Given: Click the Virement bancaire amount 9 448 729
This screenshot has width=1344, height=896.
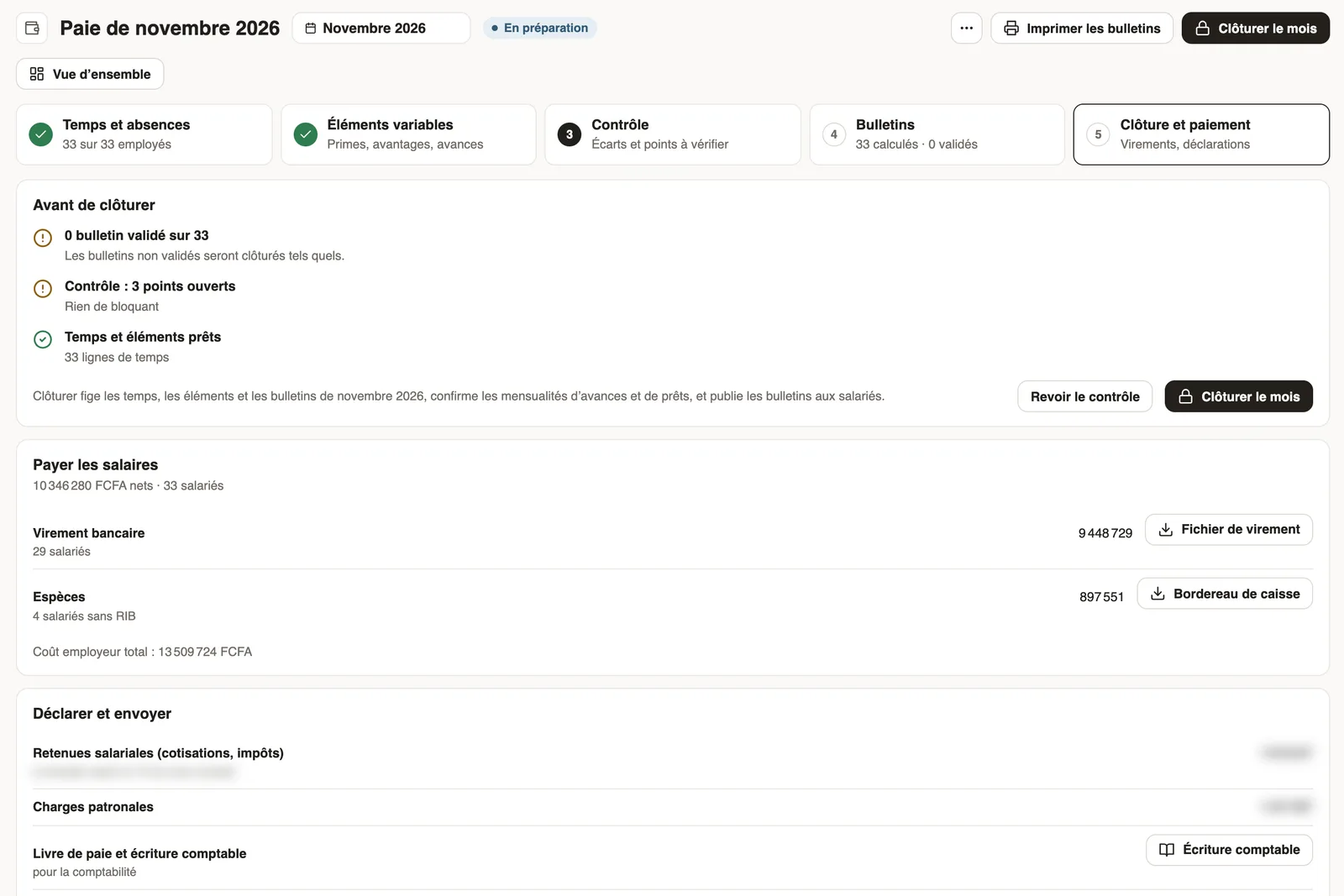Looking at the screenshot, I should point(1105,533).
